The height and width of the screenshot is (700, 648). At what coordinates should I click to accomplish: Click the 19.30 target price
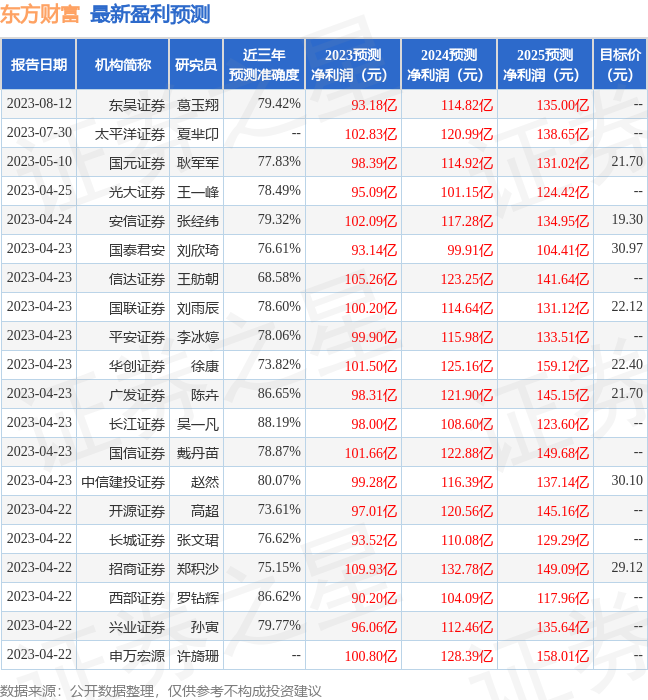click(x=627, y=219)
